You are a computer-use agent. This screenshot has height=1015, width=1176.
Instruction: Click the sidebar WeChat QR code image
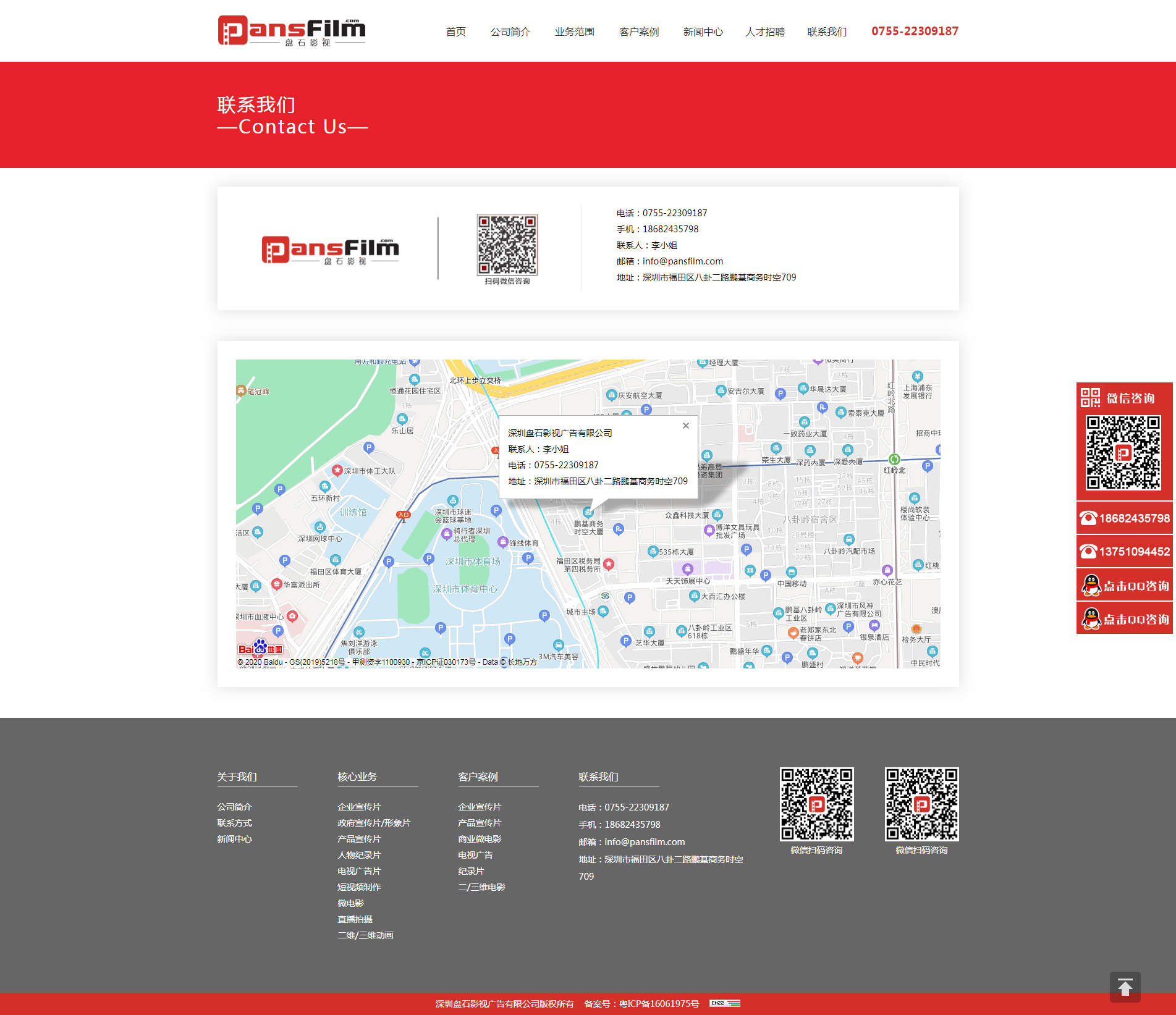[x=1123, y=453]
